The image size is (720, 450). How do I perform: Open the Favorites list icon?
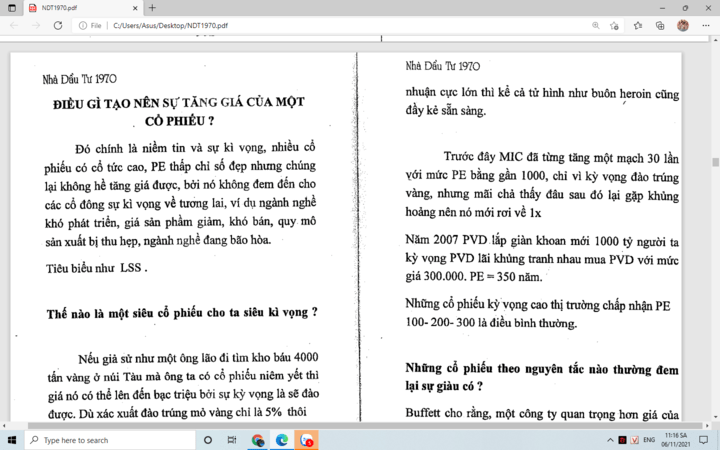click(x=638, y=25)
